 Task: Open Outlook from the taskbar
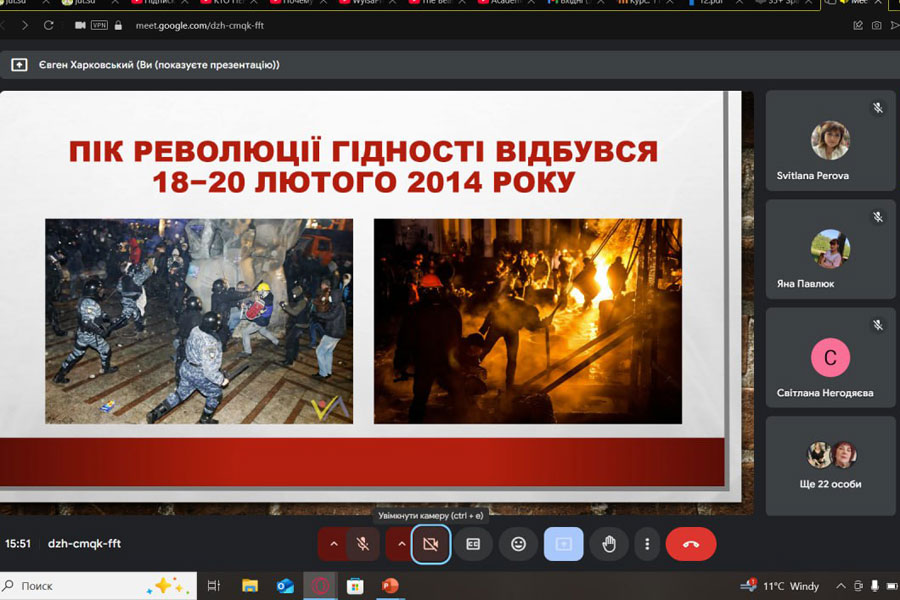point(285,586)
